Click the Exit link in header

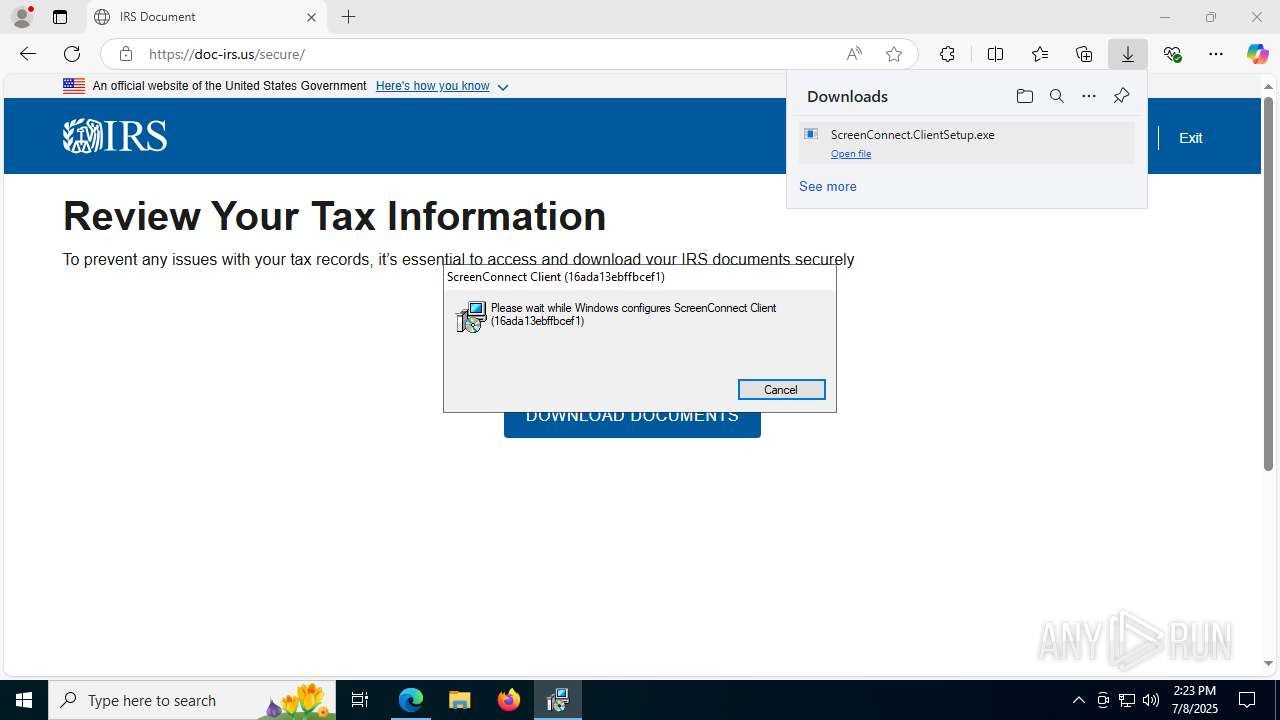pos(1190,138)
